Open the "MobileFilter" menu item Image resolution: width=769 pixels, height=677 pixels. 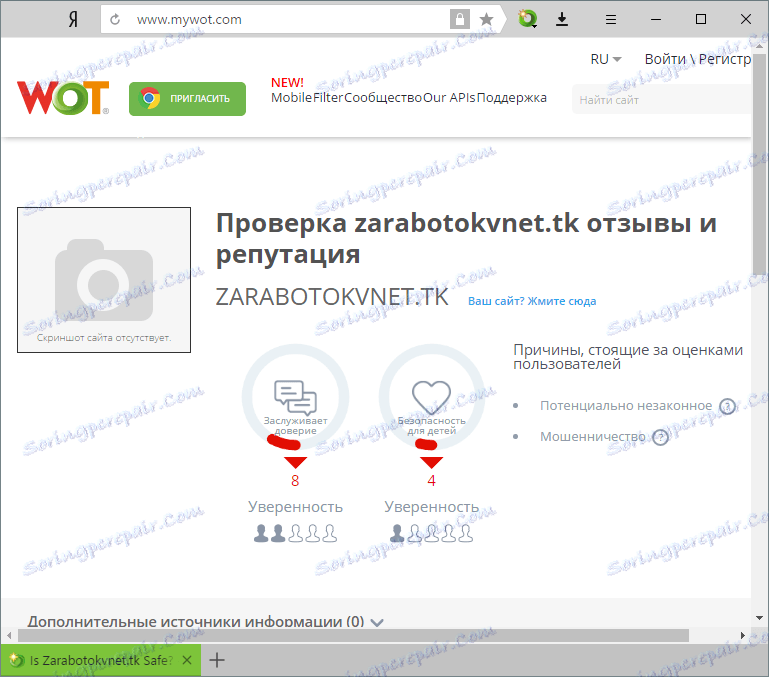click(307, 98)
